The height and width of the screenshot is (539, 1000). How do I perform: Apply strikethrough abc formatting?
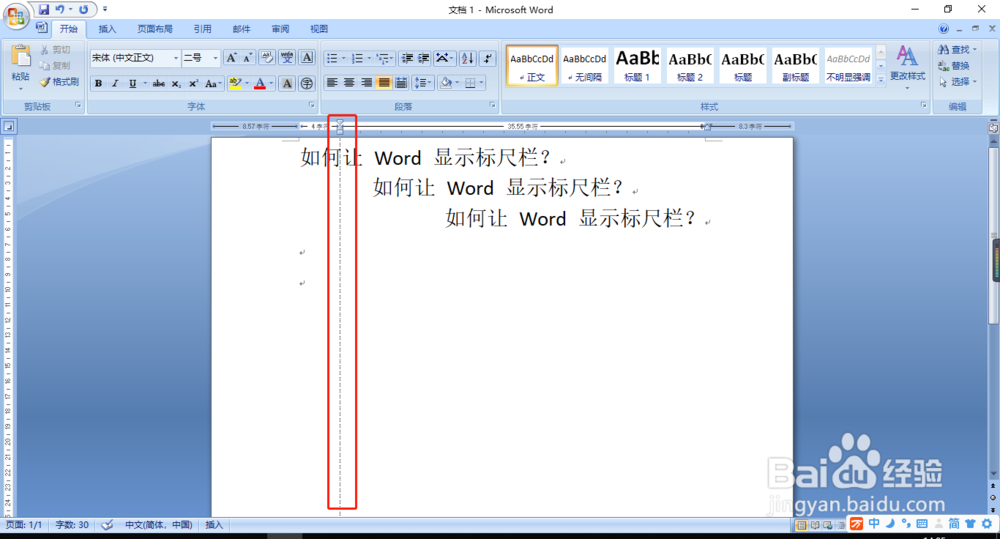pyautogui.click(x=159, y=84)
